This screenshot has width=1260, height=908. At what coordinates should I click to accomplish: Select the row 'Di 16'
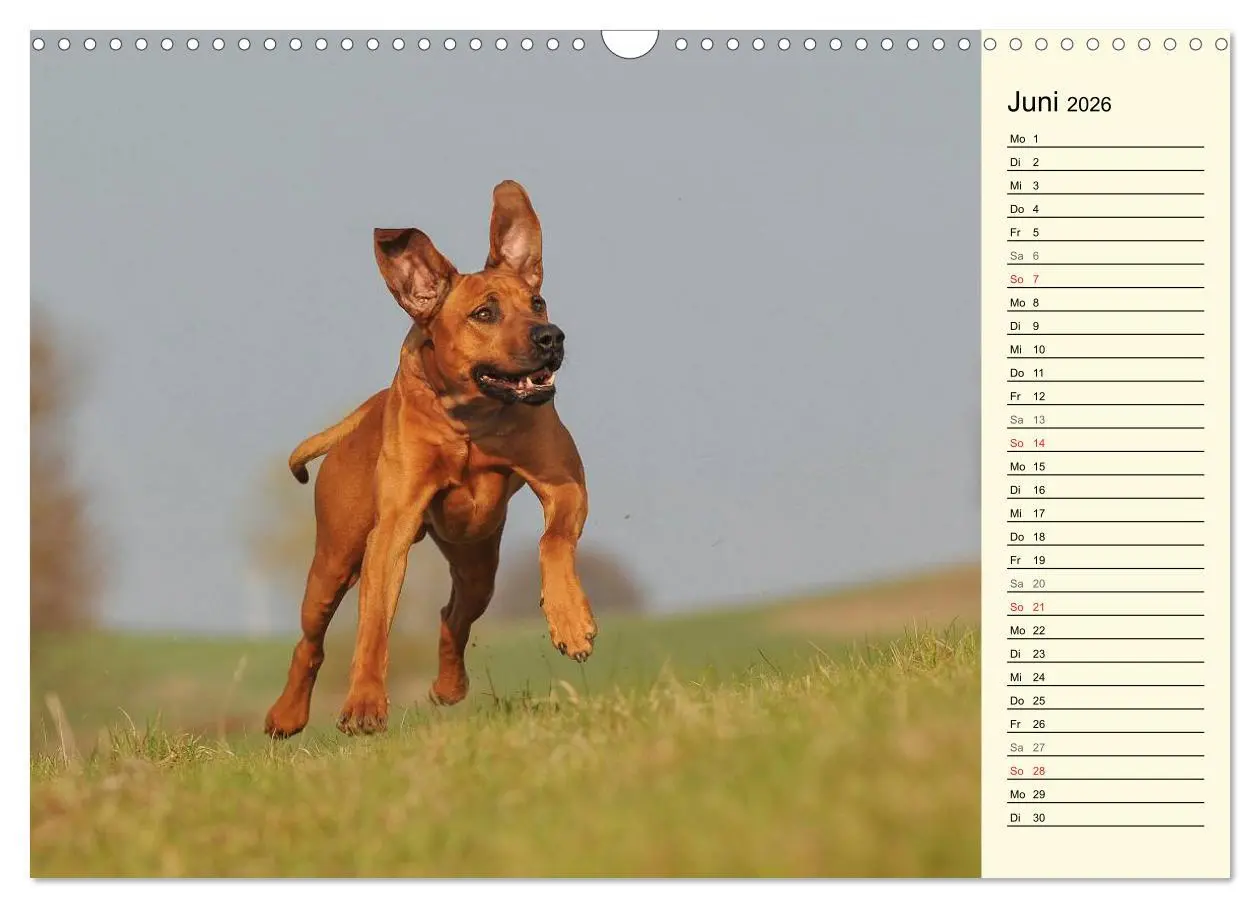coord(1105,489)
